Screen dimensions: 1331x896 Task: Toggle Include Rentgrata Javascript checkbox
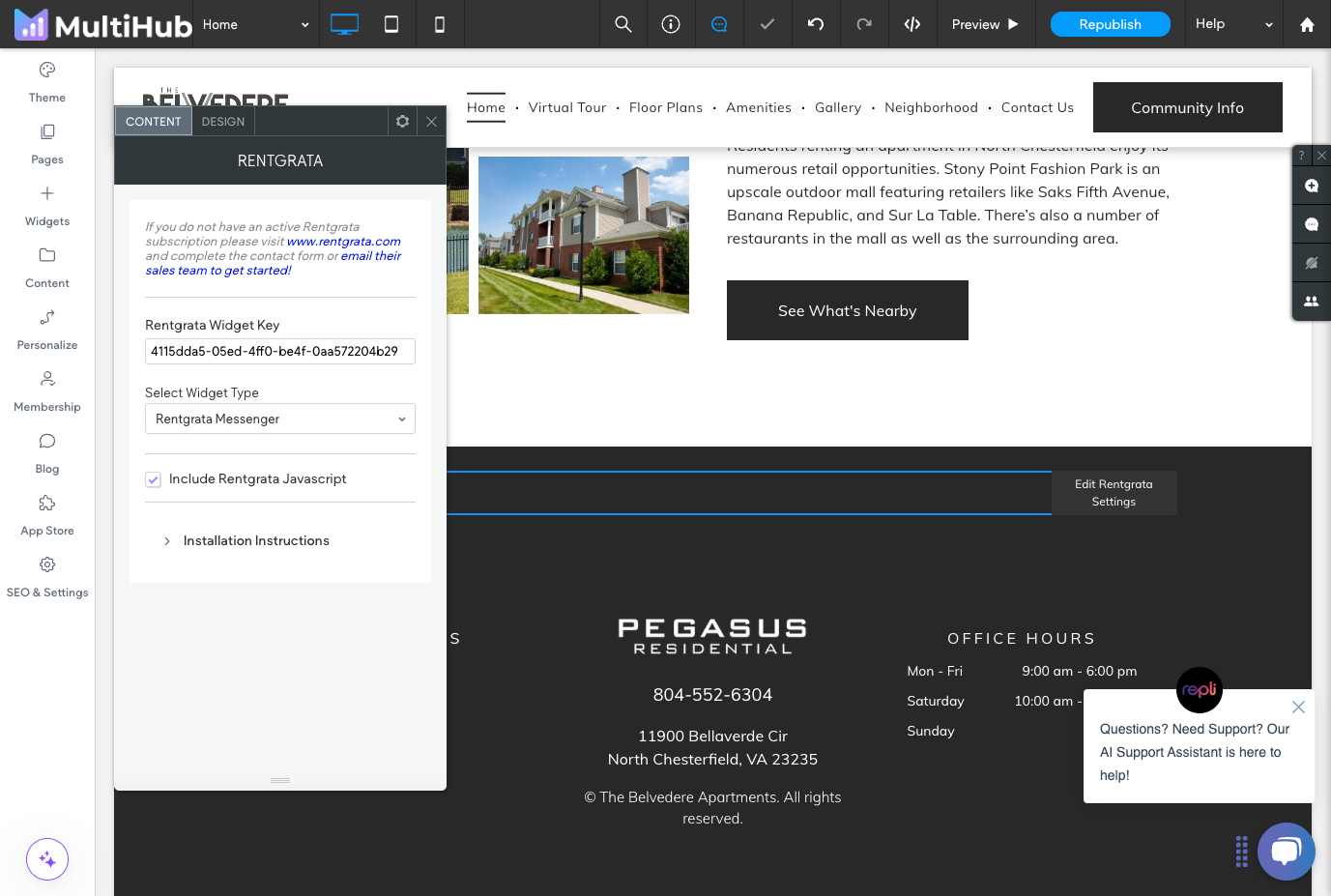coord(153,479)
